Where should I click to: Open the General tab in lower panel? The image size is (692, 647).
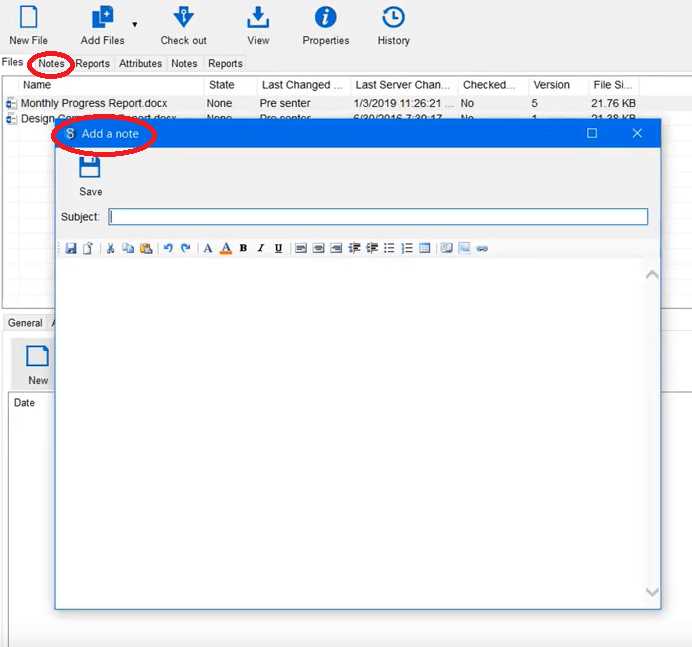tap(25, 323)
